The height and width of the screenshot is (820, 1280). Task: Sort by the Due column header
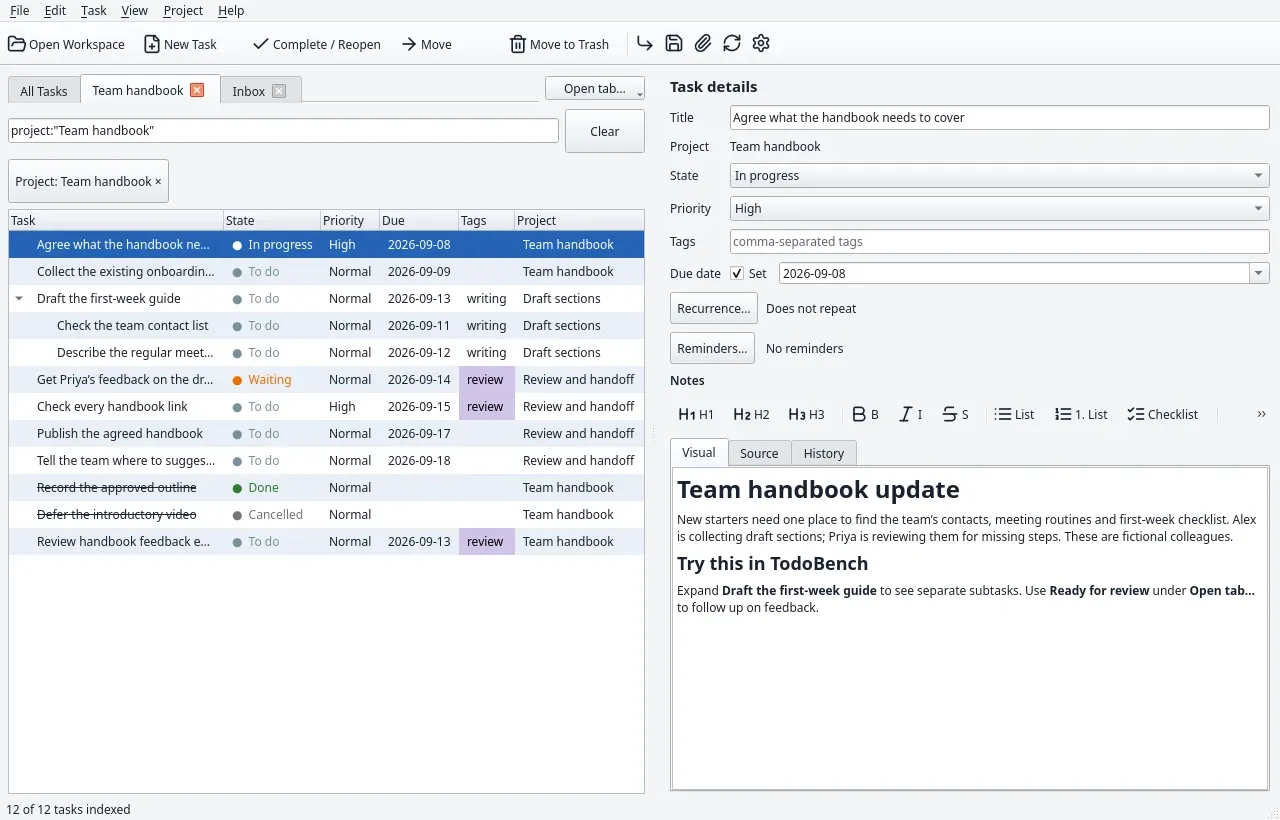click(419, 220)
